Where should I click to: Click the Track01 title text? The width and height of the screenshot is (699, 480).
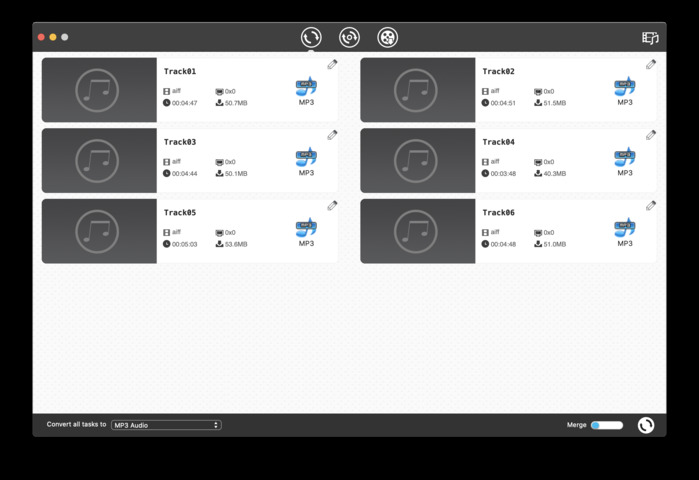coord(180,71)
